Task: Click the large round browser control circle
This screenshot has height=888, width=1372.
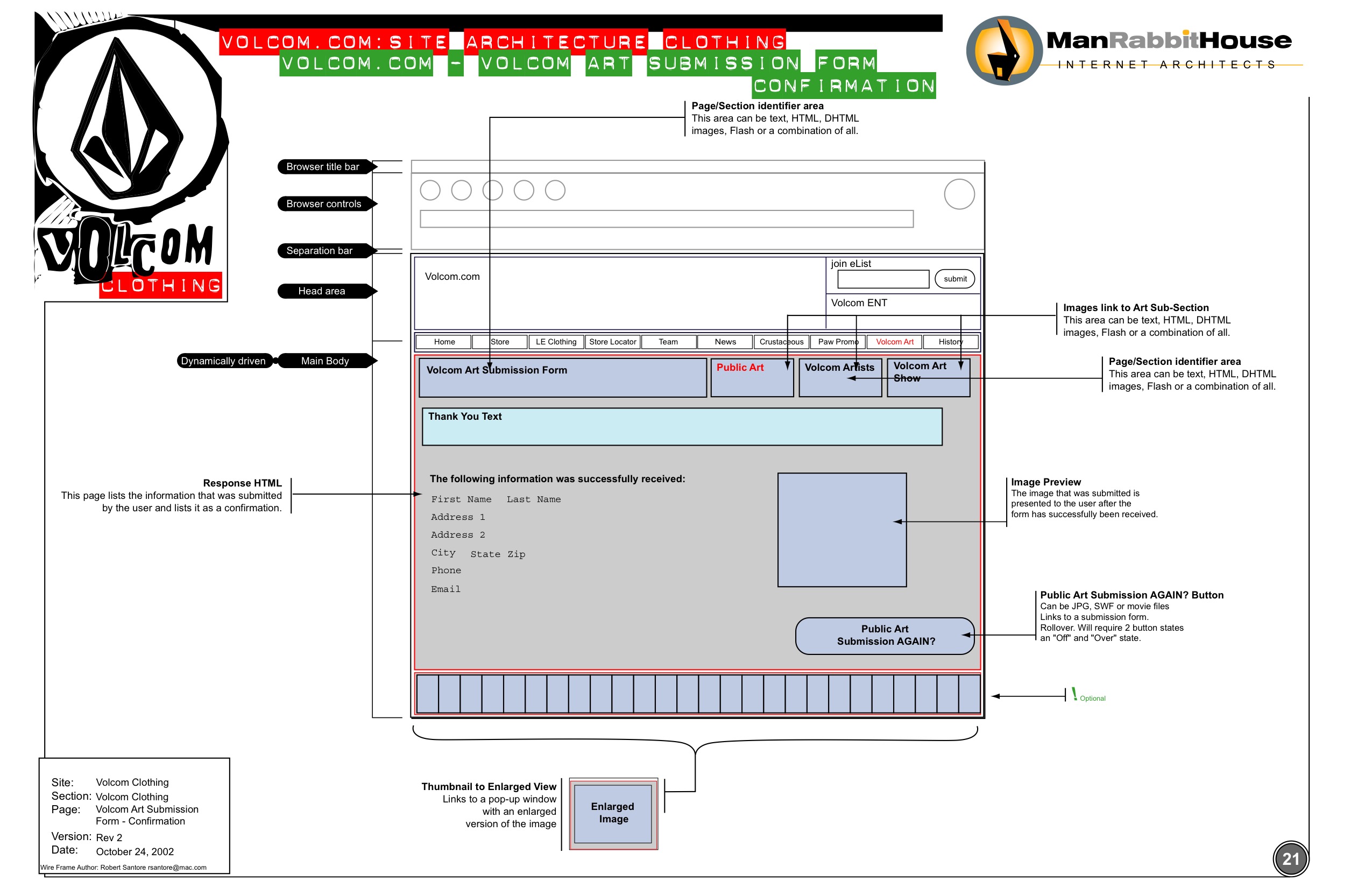Action: tap(959, 194)
